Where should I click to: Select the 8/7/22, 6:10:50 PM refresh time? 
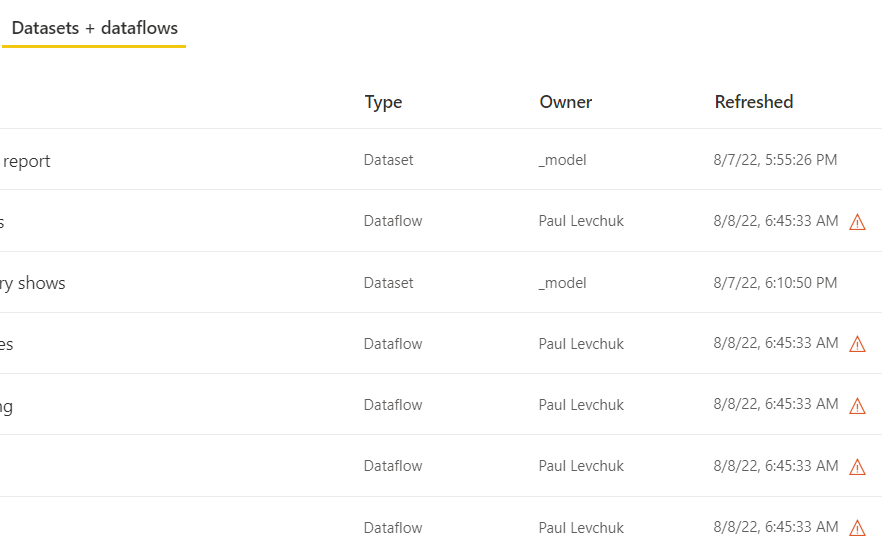pos(775,283)
